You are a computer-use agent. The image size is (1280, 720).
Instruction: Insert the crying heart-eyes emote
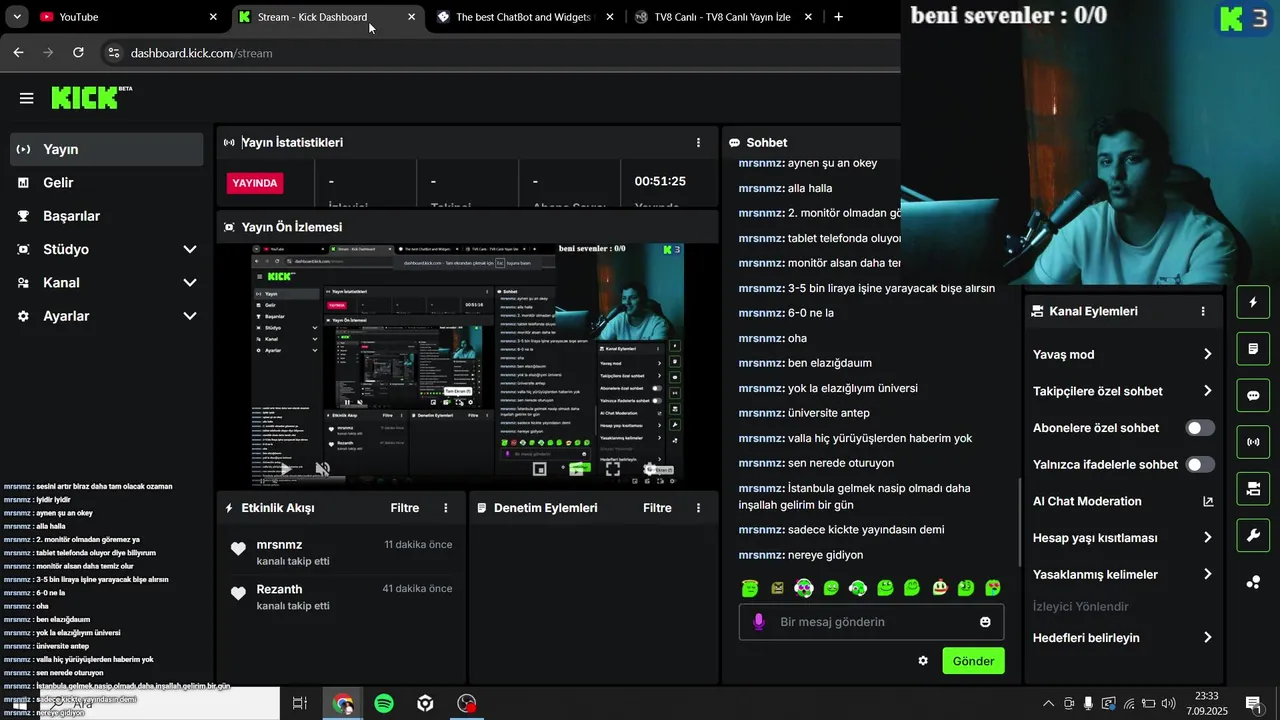[x=993, y=588]
